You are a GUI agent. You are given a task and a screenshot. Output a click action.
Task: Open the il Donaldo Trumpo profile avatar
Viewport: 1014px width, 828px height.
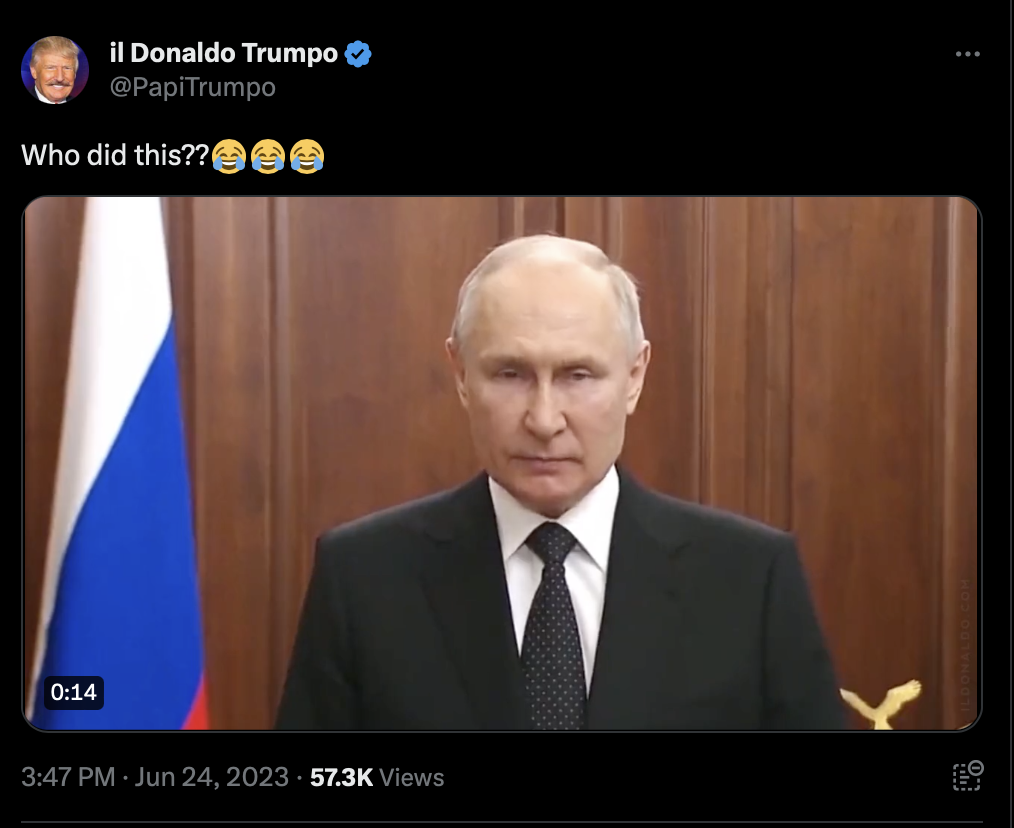55,70
